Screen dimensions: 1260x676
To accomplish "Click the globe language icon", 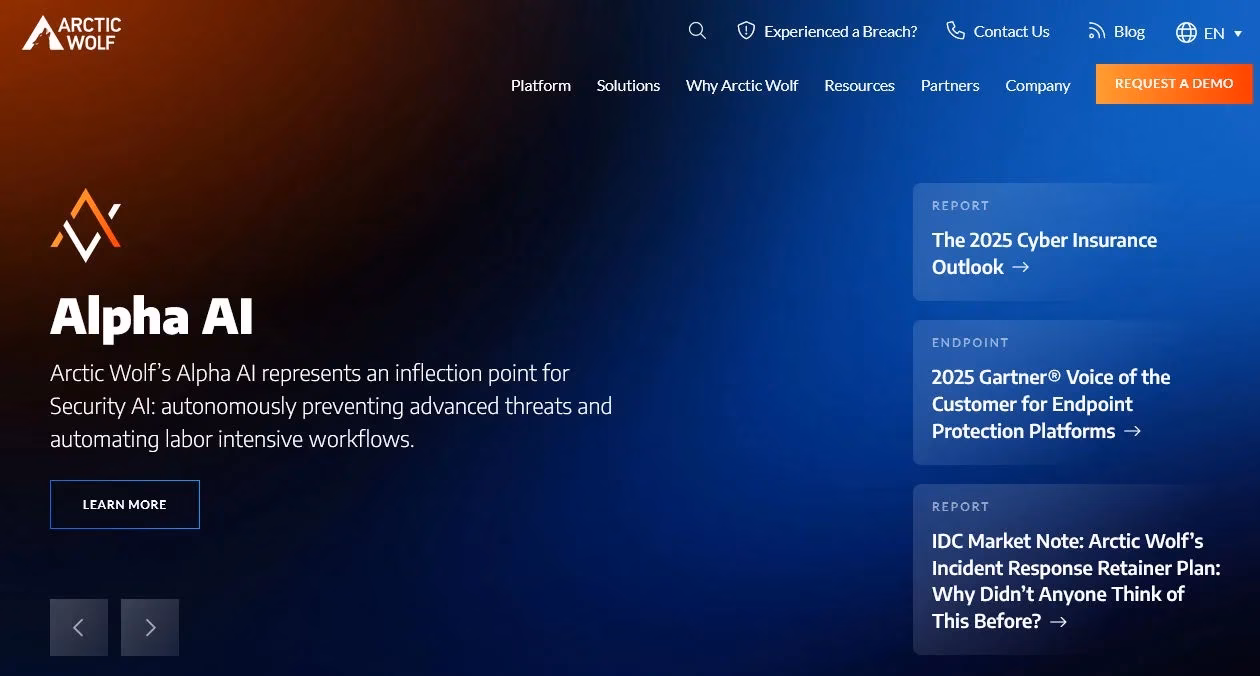I will tap(1186, 33).
